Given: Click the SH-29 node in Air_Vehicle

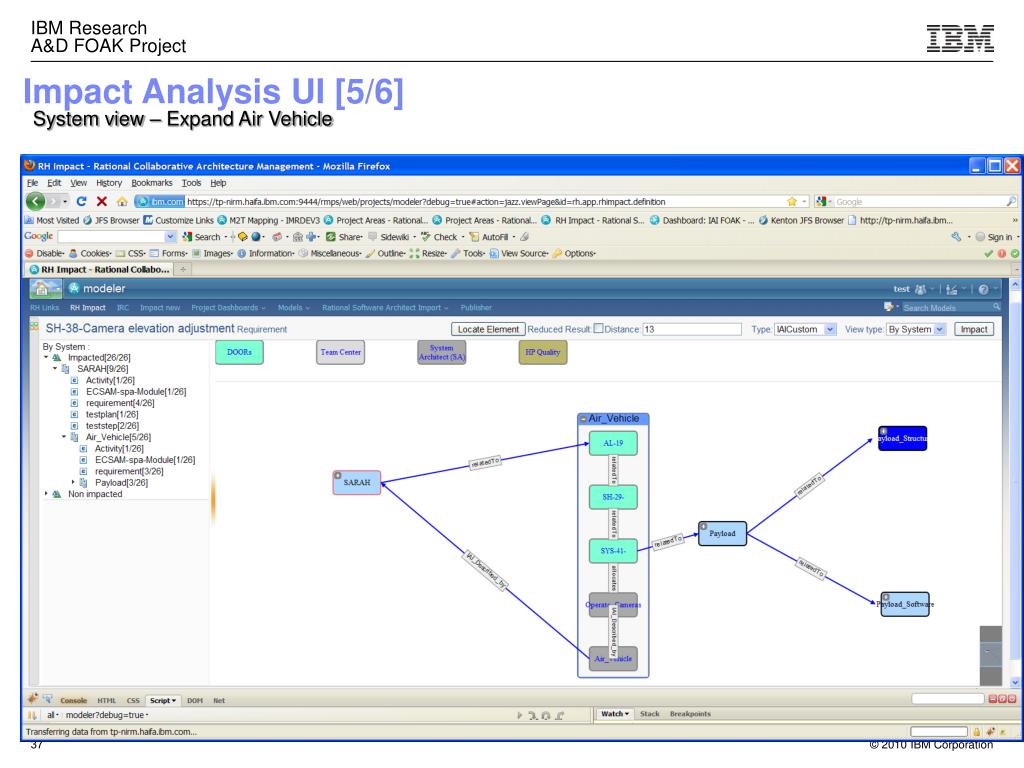Looking at the screenshot, I should [613, 497].
